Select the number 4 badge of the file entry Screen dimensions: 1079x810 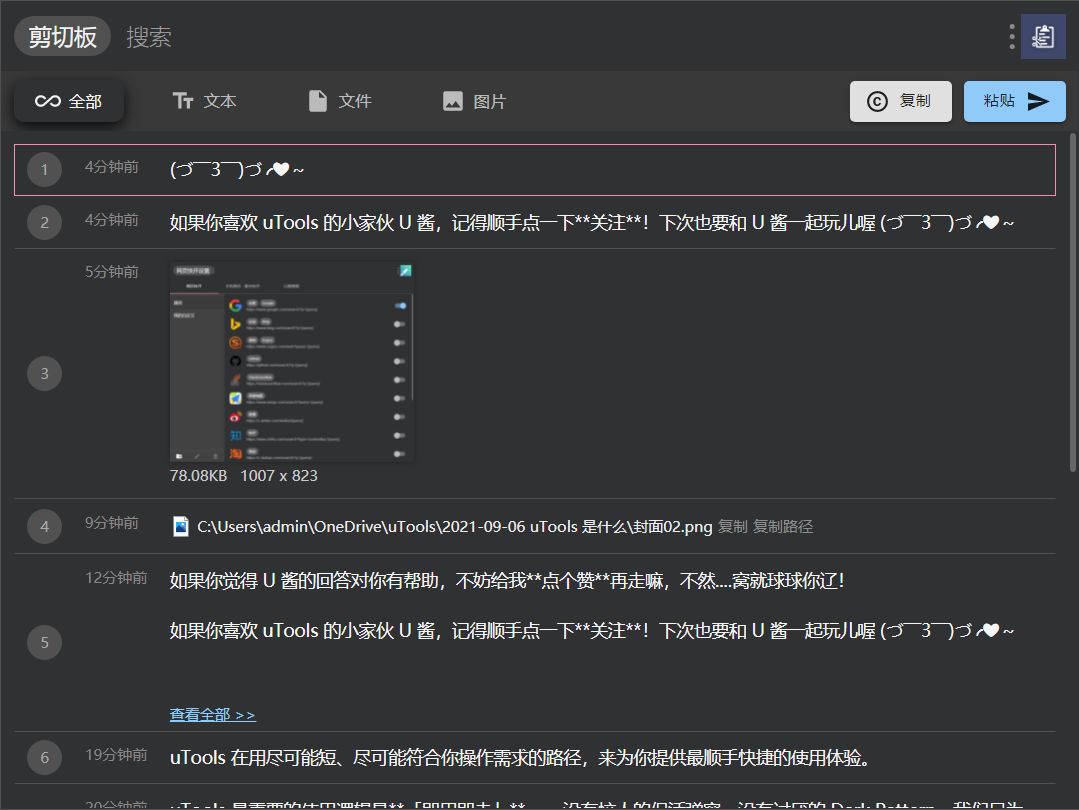(45, 526)
